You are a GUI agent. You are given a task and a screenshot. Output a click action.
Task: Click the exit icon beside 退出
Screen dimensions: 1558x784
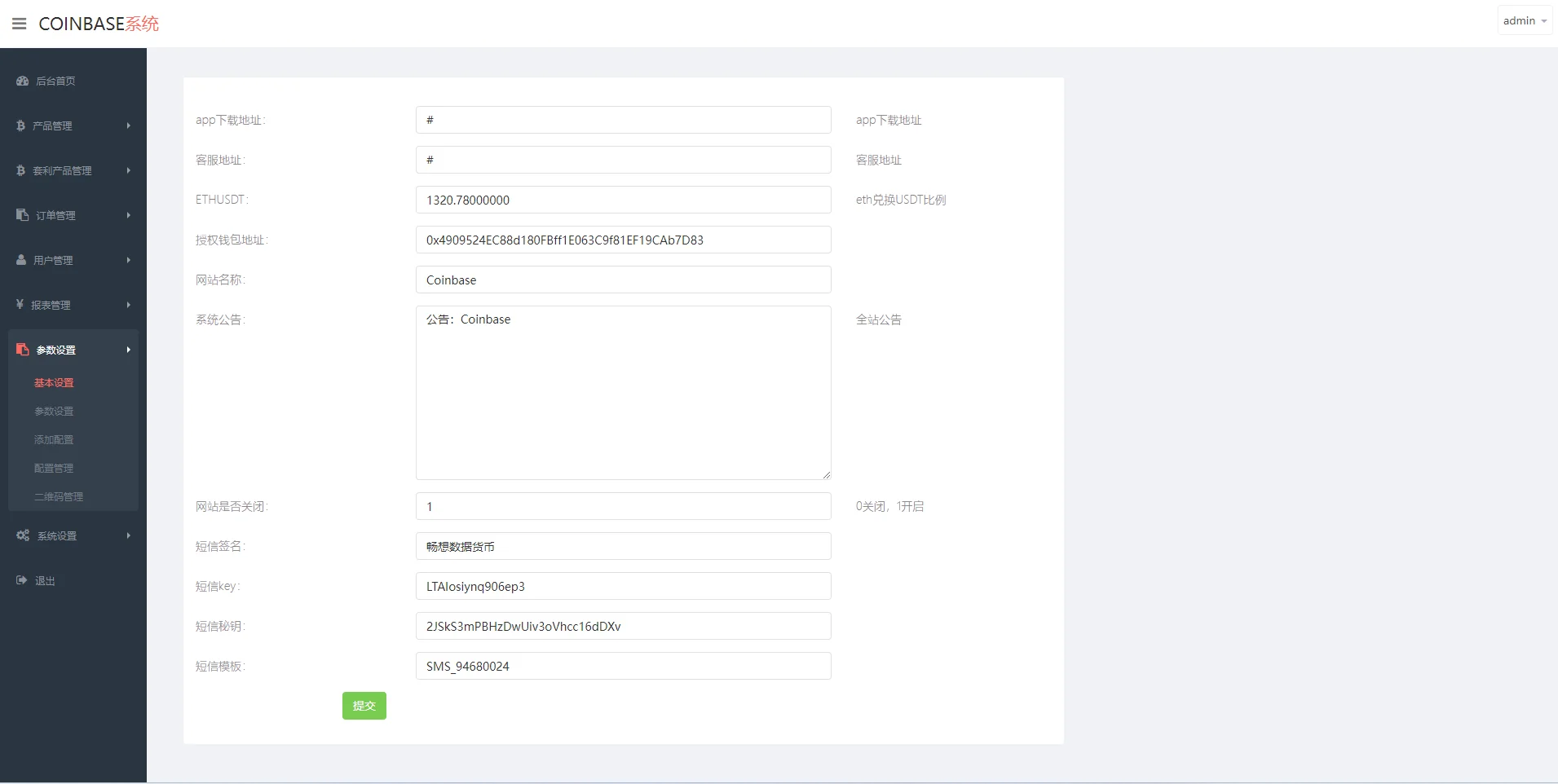[22, 580]
